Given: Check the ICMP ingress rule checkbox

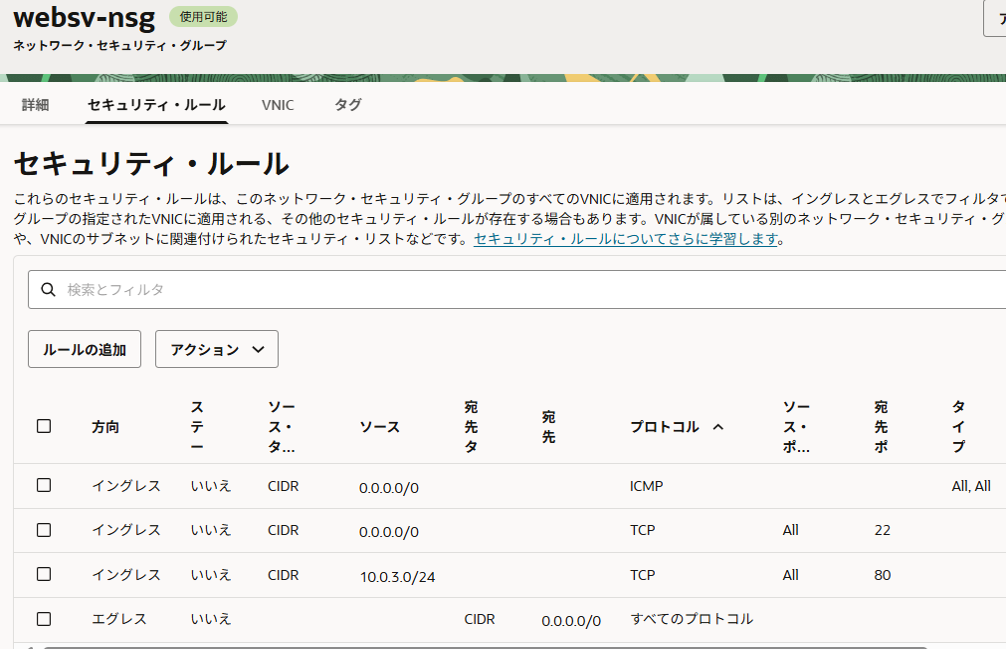Looking at the screenshot, I should click(44, 485).
